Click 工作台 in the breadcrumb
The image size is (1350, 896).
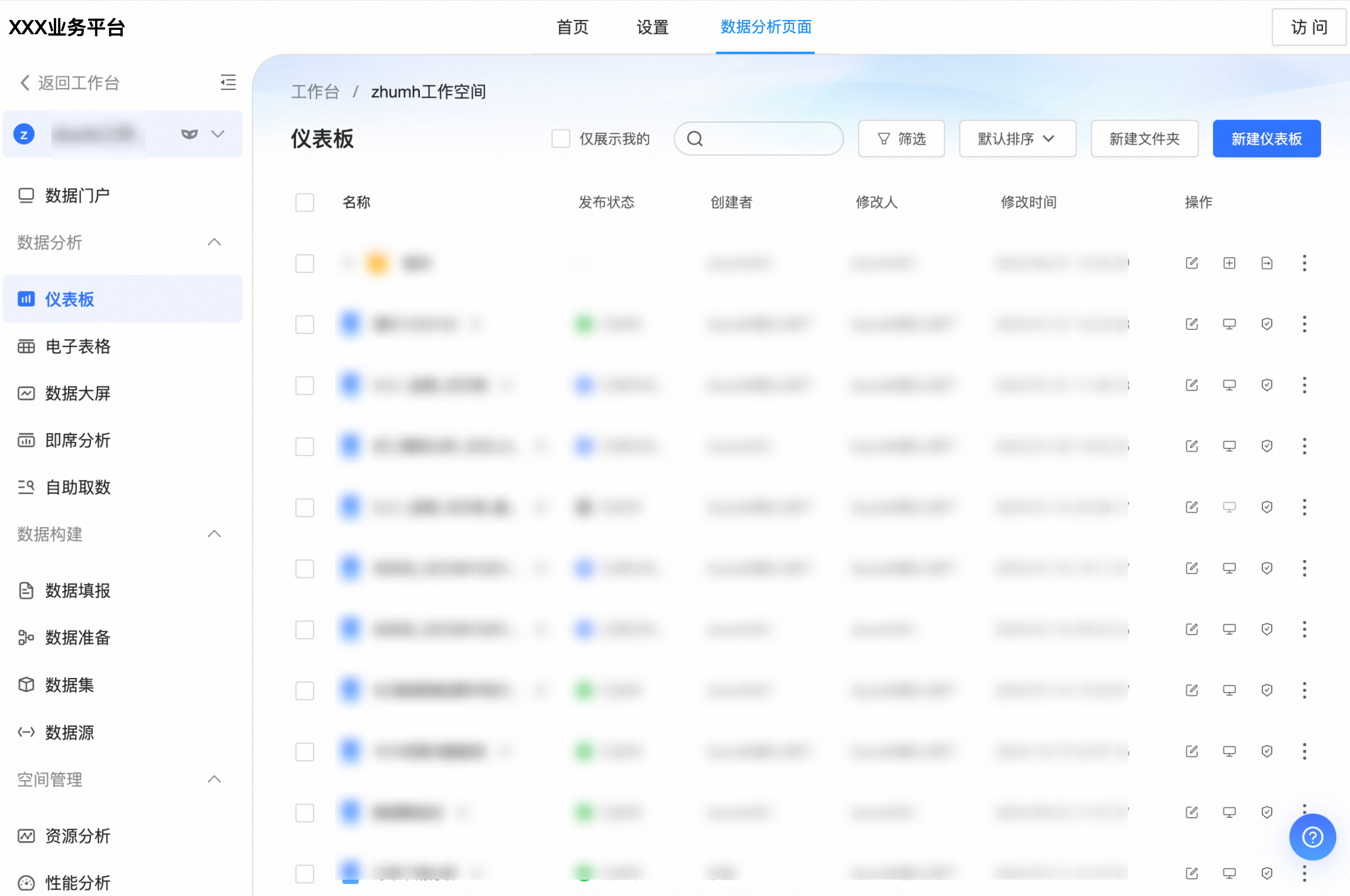coord(315,91)
